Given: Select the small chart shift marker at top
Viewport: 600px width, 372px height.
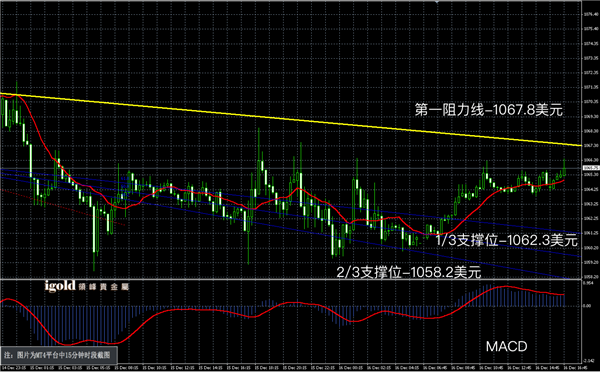Looking at the screenshot, I should [437, 2].
